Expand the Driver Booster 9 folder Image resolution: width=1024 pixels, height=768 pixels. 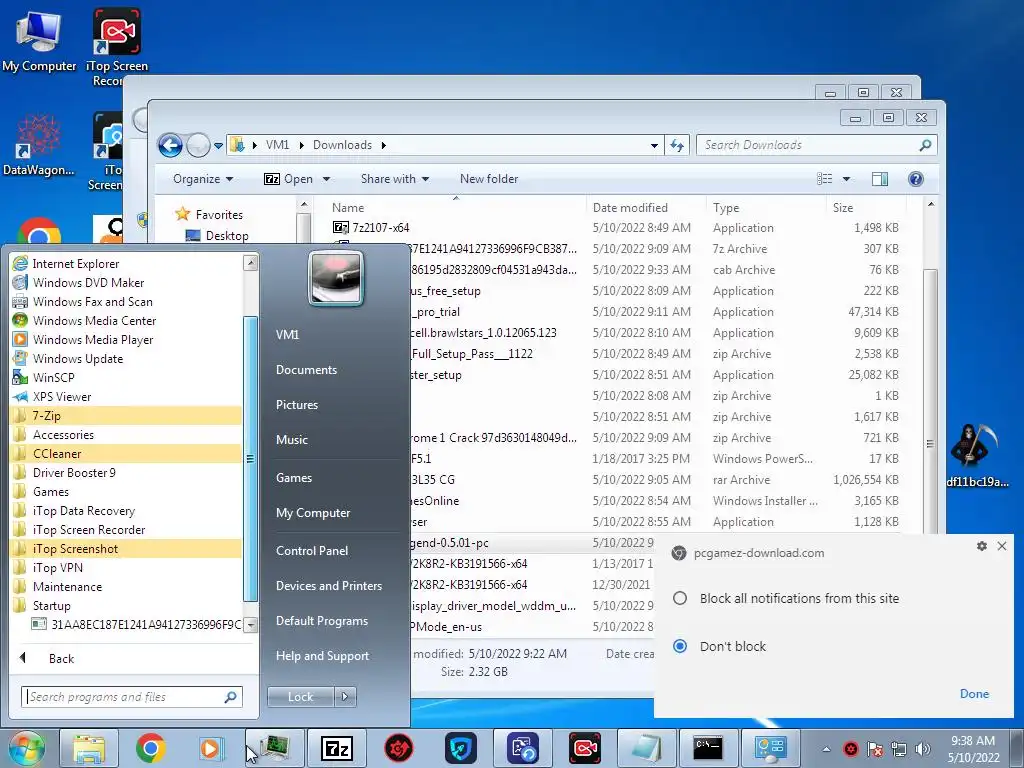[127, 472]
